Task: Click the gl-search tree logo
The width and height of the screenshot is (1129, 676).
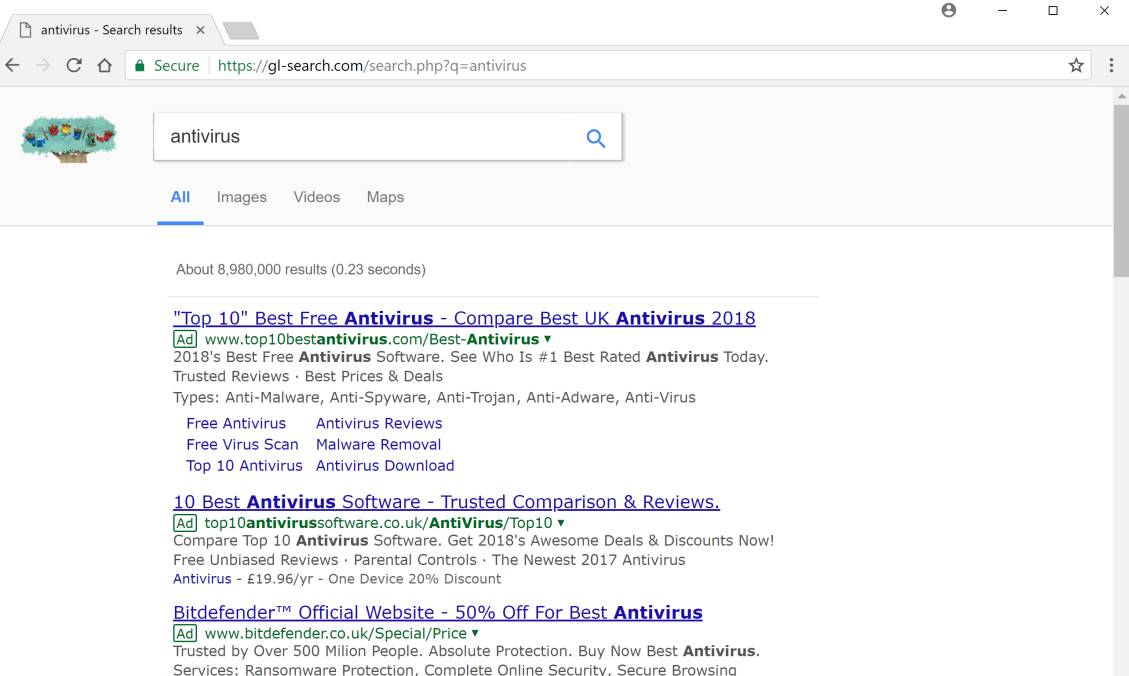Action: point(68,137)
